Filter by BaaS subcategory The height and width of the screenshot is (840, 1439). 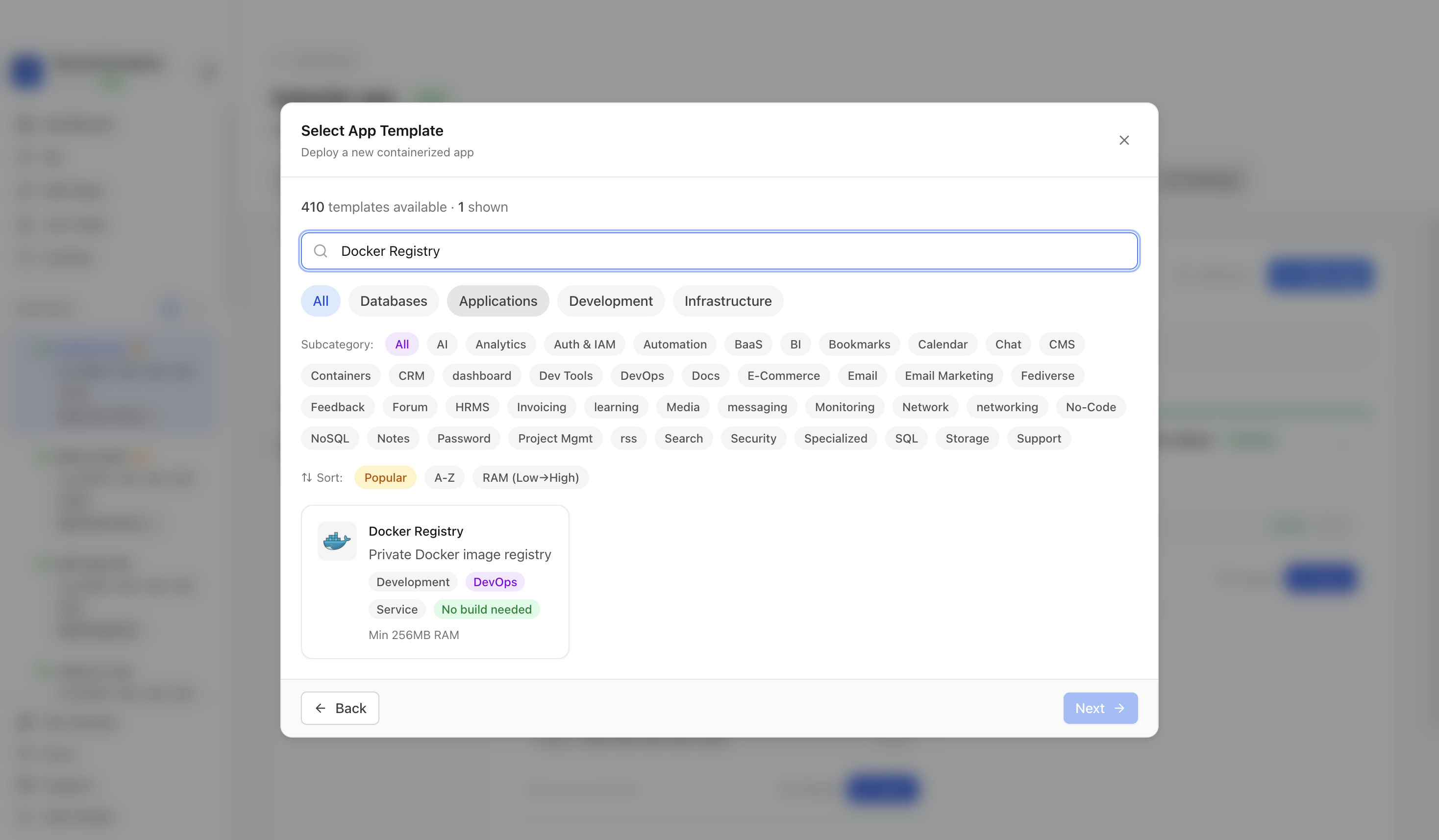(x=748, y=345)
